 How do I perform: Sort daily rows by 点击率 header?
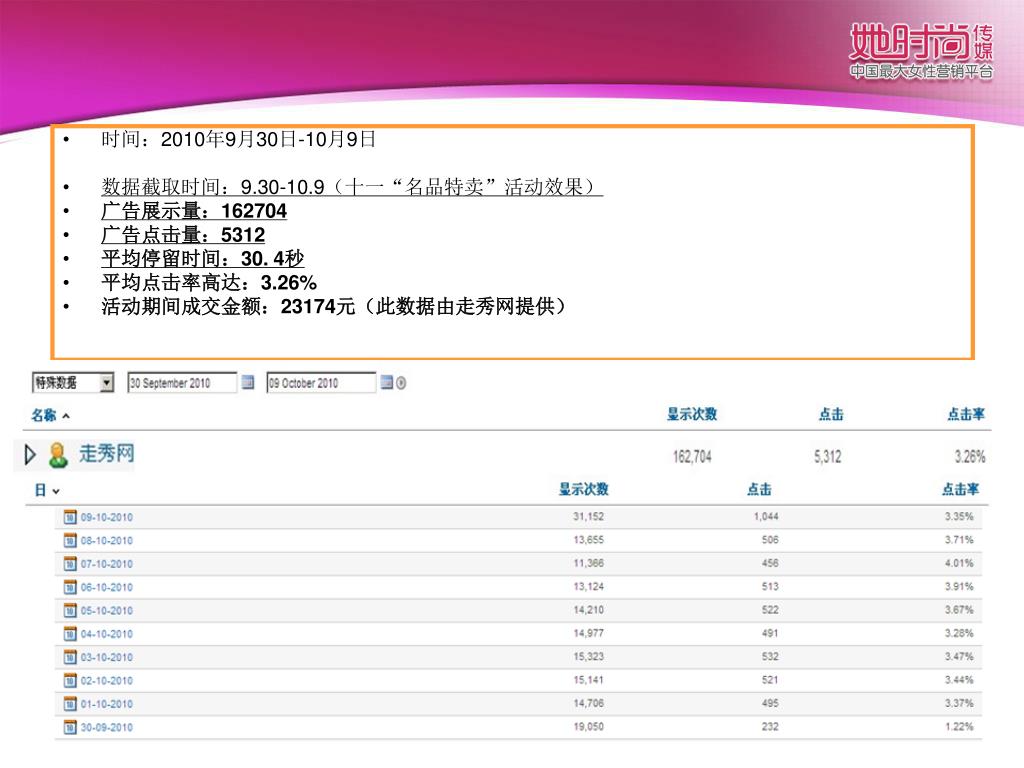coord(960,489)
